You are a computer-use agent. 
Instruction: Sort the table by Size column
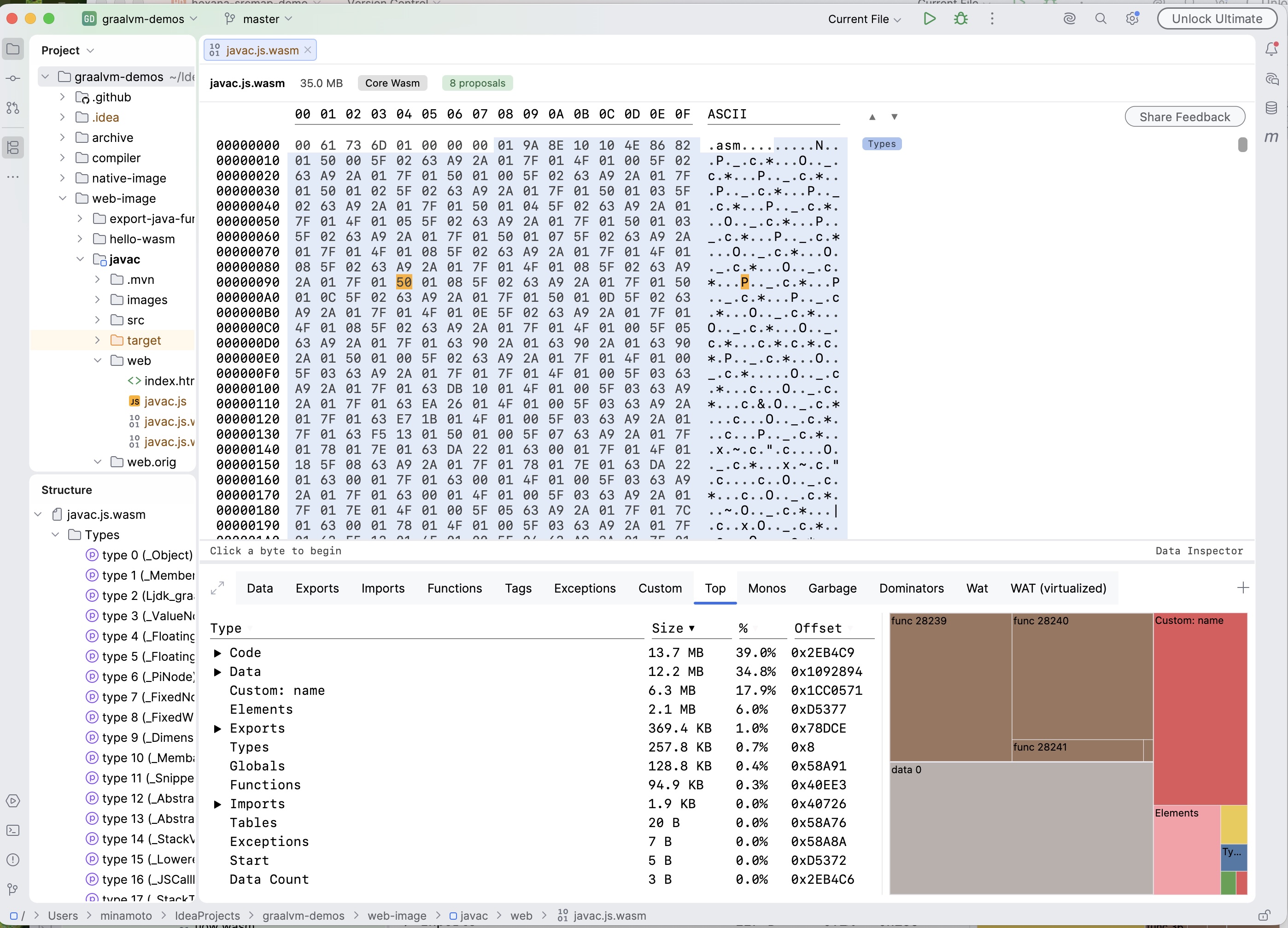coord(673,628)
